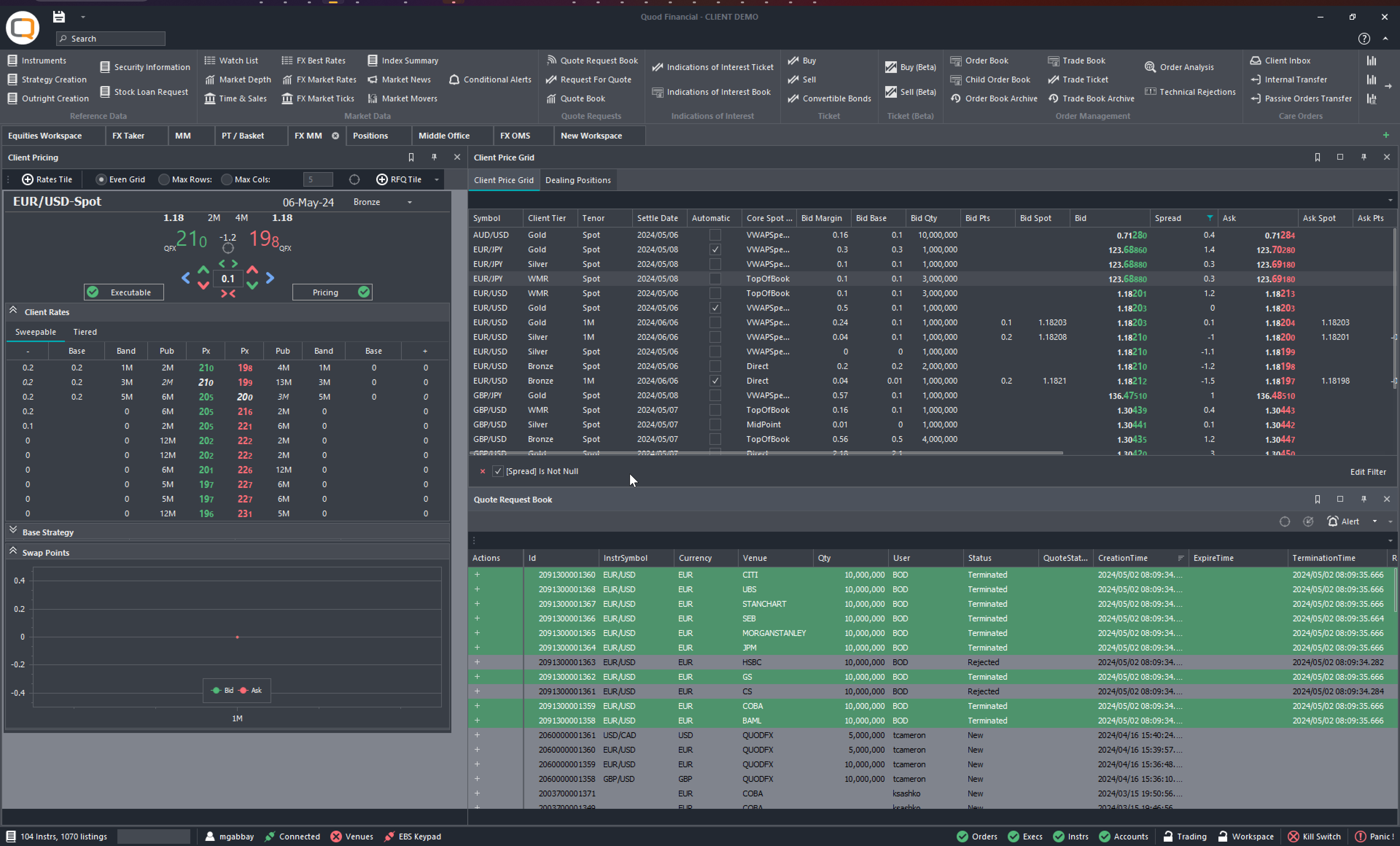Click the Client Inbox icon
Viewport: 1400px width, 846px height.
click(x=1255, y=60)
